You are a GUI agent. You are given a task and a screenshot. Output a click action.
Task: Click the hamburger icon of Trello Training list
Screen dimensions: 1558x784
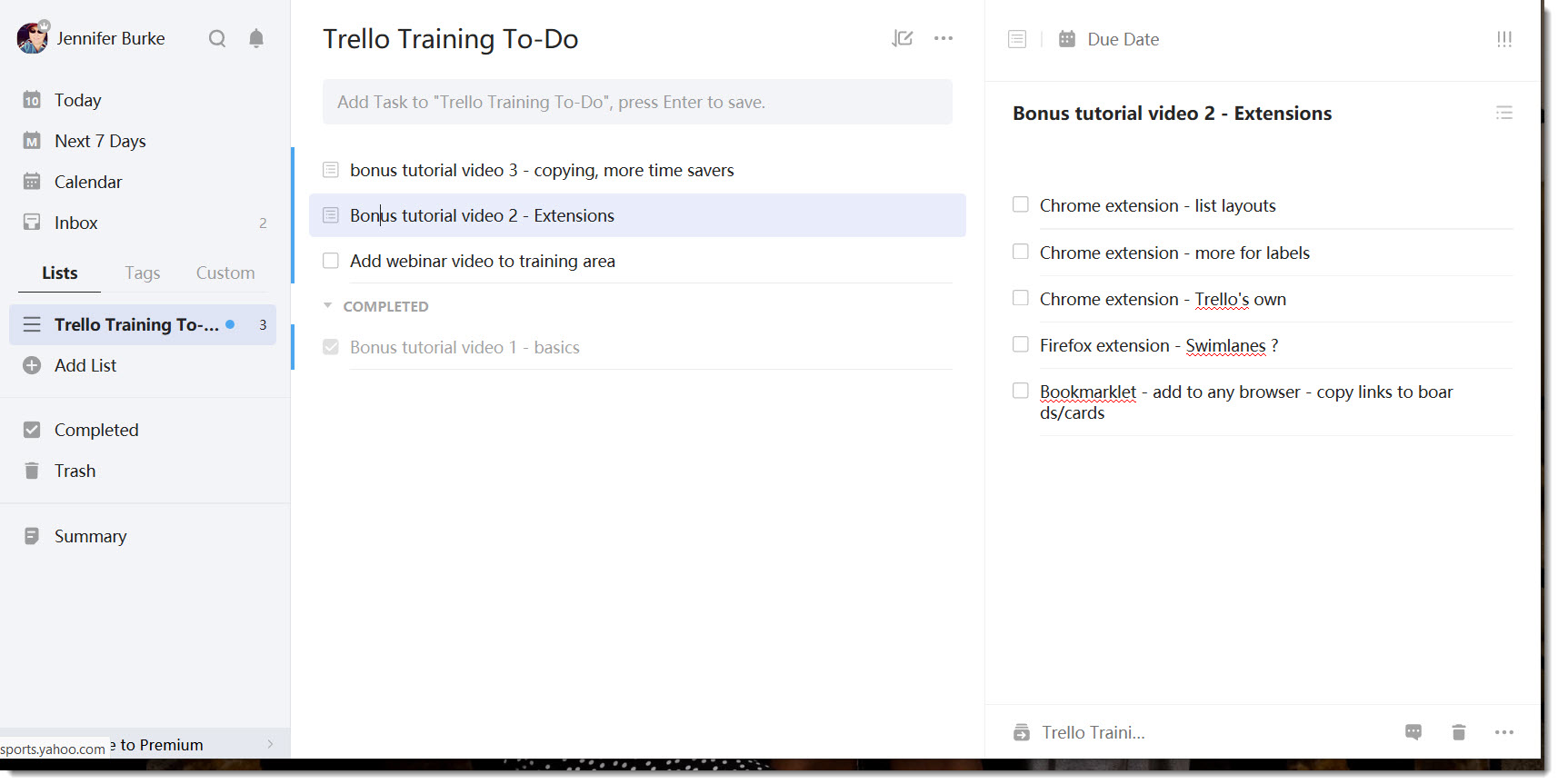pyautogui.click(x=32, y=324)
